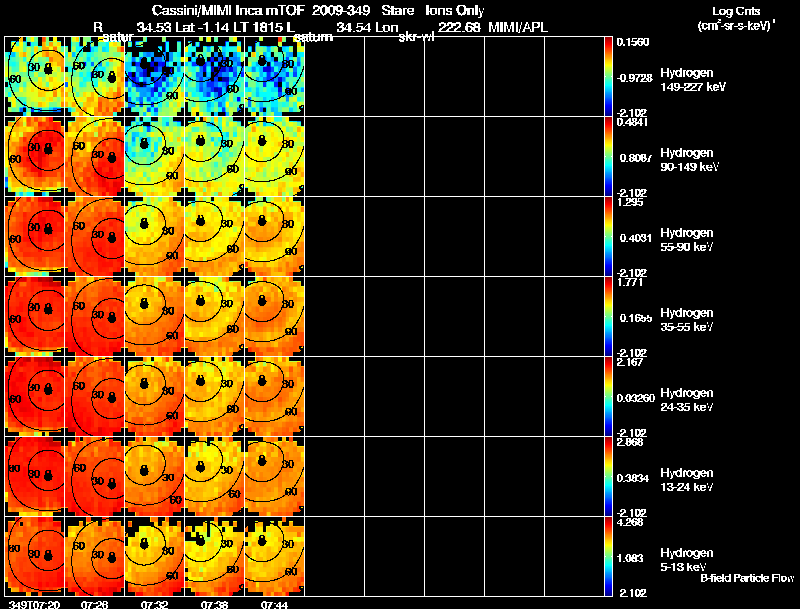Pick the 55-90 keV panel at 07:20
Screen dimensions: 800x609
(x=35, y=237)
